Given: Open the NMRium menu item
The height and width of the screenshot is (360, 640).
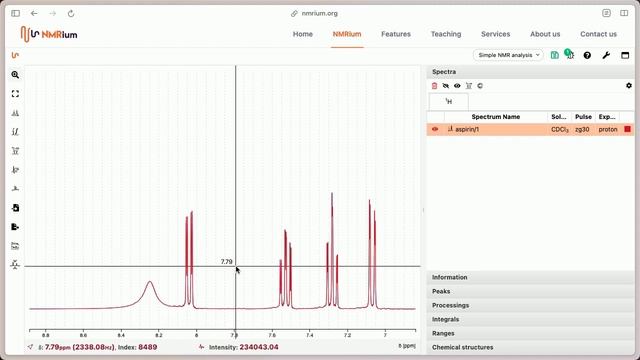Looking at the screenshot, I should point(347,34).
